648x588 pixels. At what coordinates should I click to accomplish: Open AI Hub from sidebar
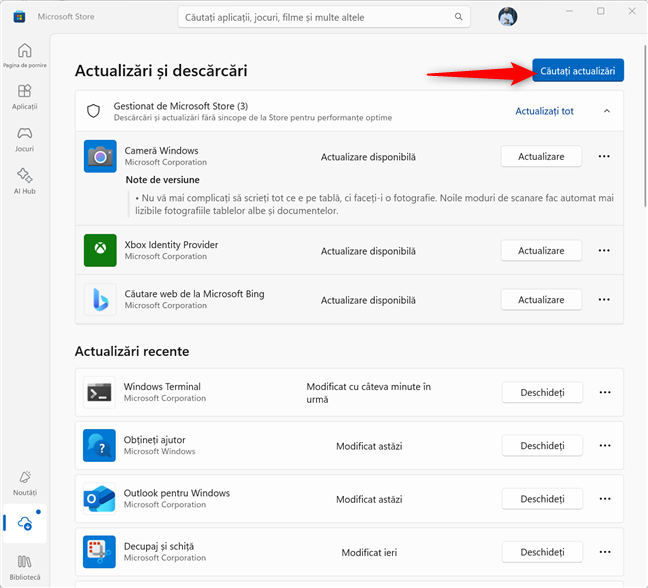point(25,180)
